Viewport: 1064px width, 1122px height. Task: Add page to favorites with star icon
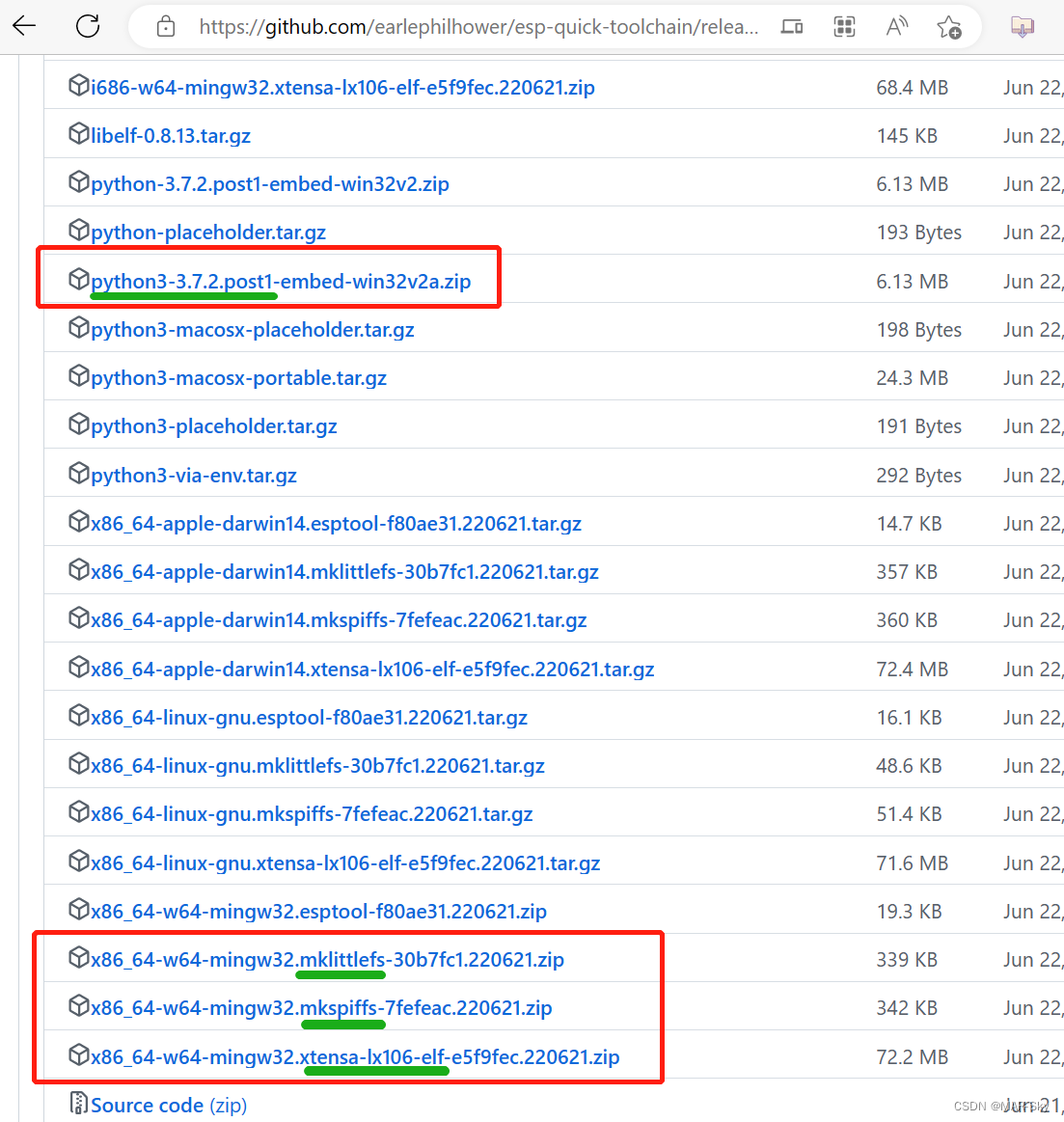pos(949,27)
